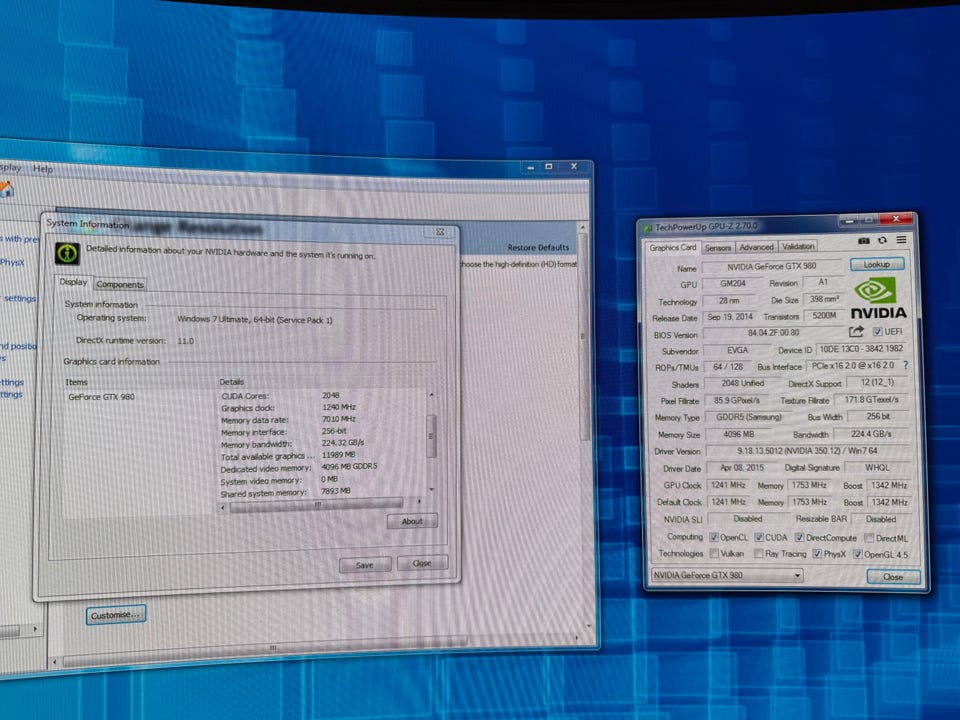Click the Bandwidth field 224.4 GB/s

pyautogui.click(x=871, y=433)
